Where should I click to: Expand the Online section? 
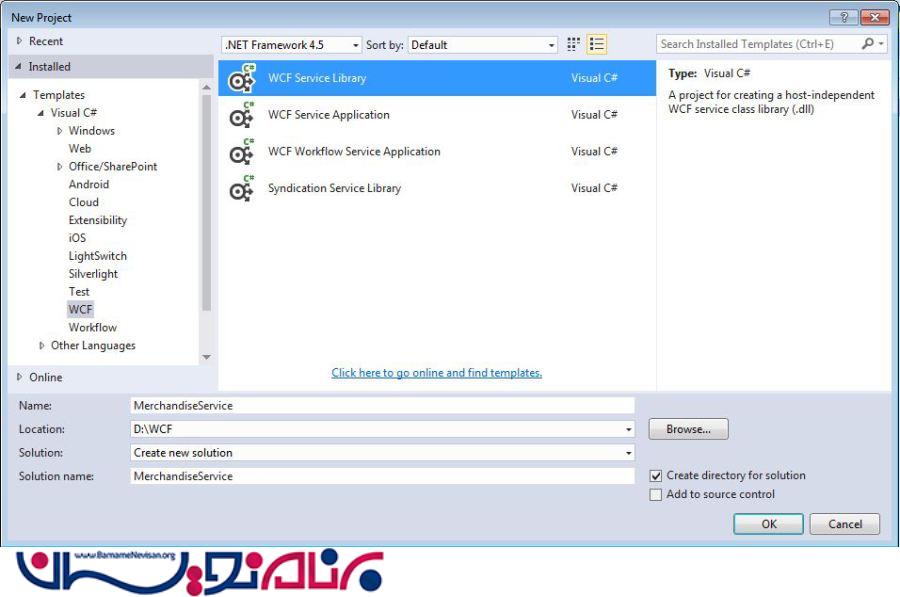point(20,377)
